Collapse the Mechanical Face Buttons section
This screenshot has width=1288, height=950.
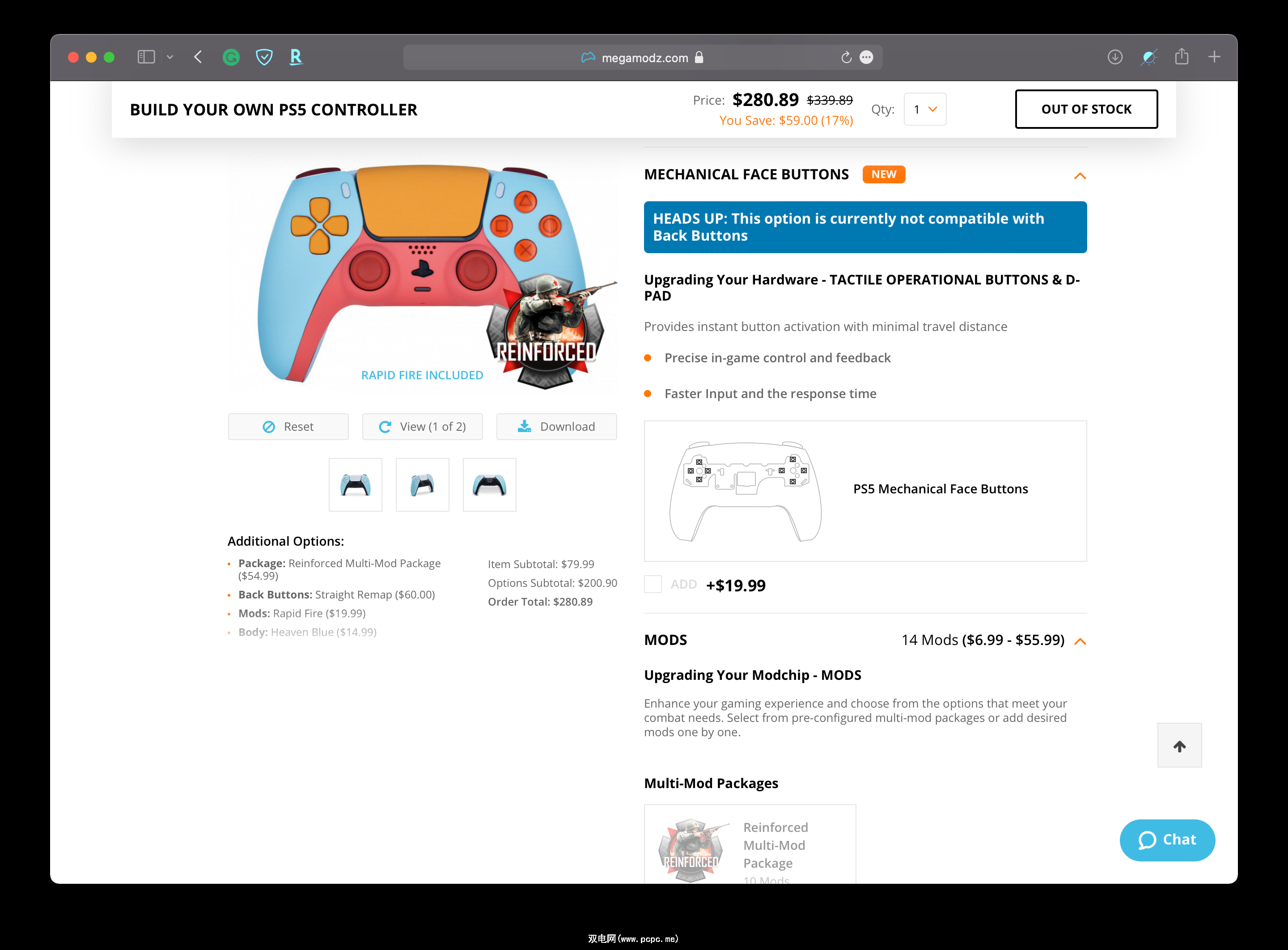[x=1080, y=175]
